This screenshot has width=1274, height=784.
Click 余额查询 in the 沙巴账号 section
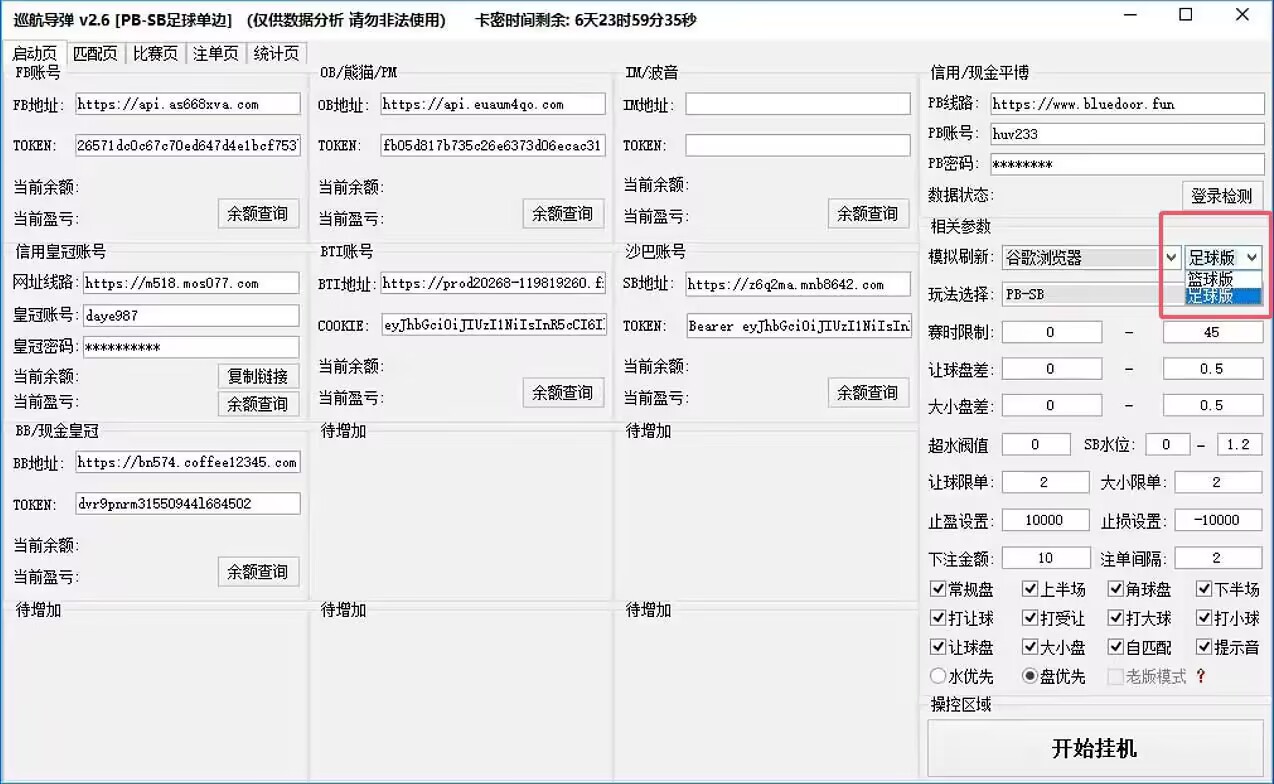coord(868,392)
